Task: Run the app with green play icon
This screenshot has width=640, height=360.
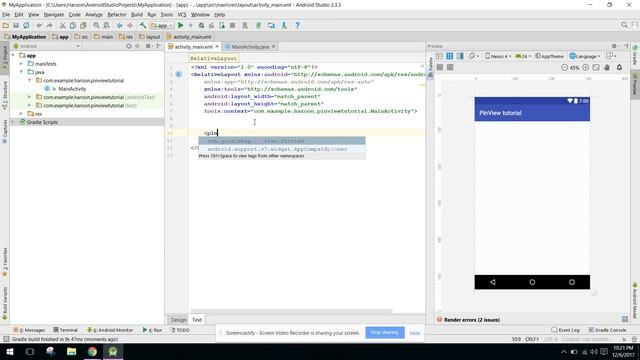Action: [x=180, y=25]
